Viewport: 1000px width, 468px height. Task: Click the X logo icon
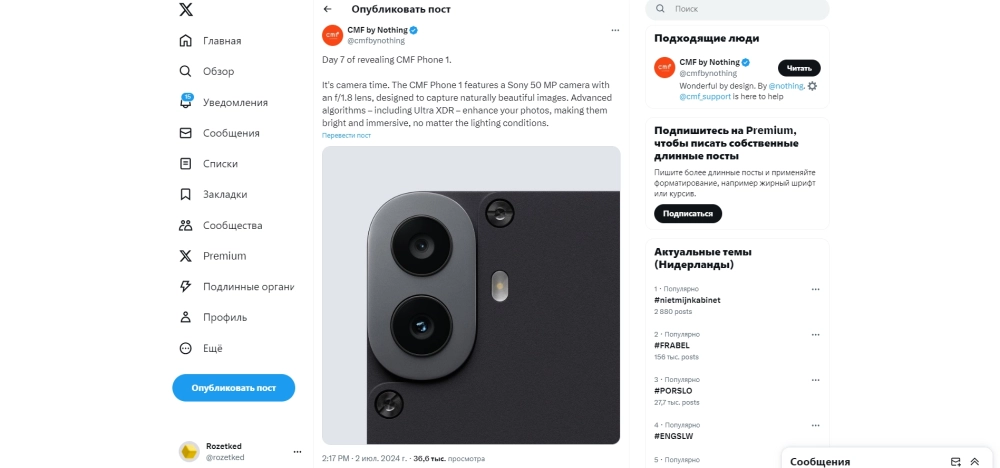(186, 10)
